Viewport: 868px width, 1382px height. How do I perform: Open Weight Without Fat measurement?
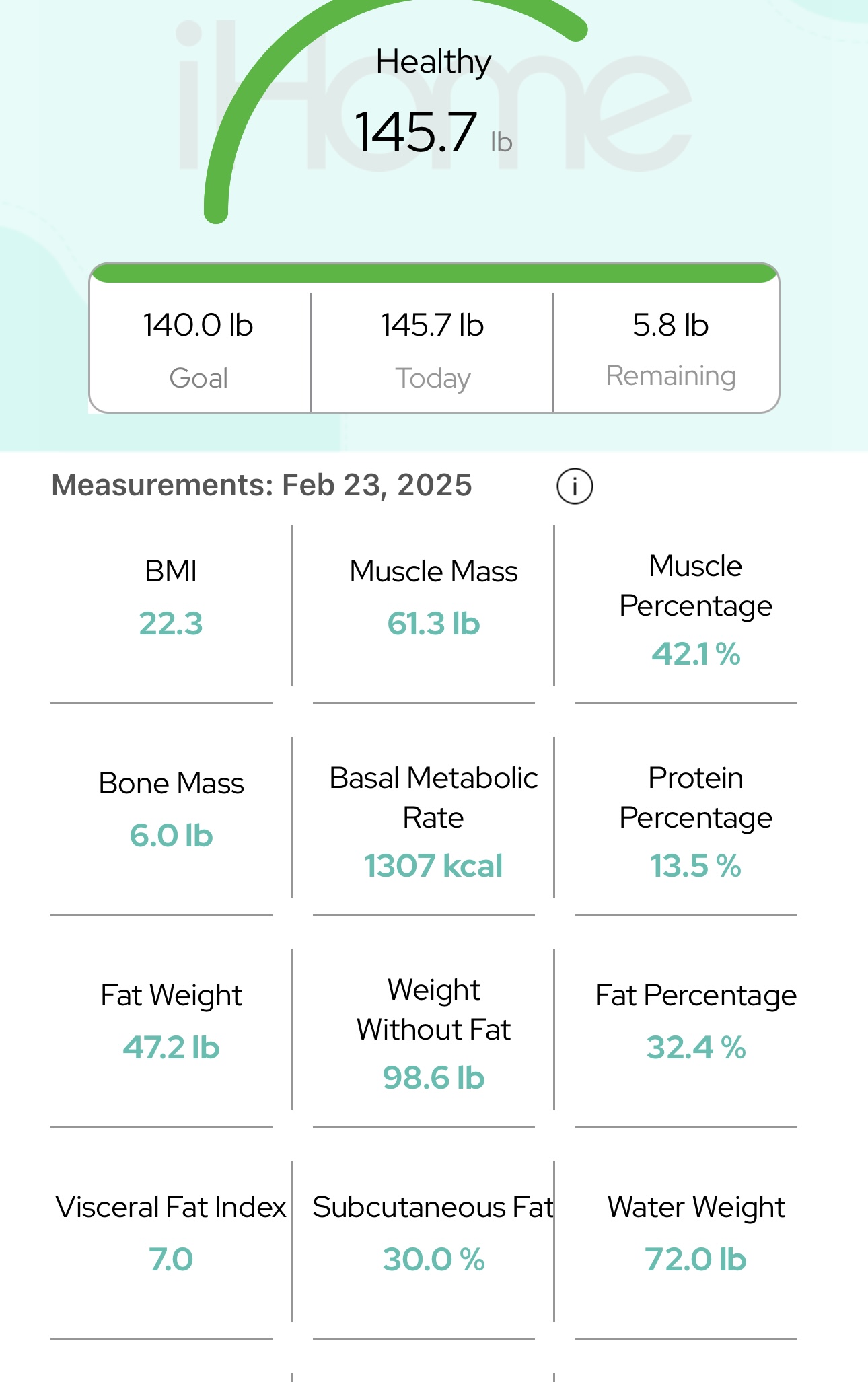pyautogui.click(x=433, y=1034)
